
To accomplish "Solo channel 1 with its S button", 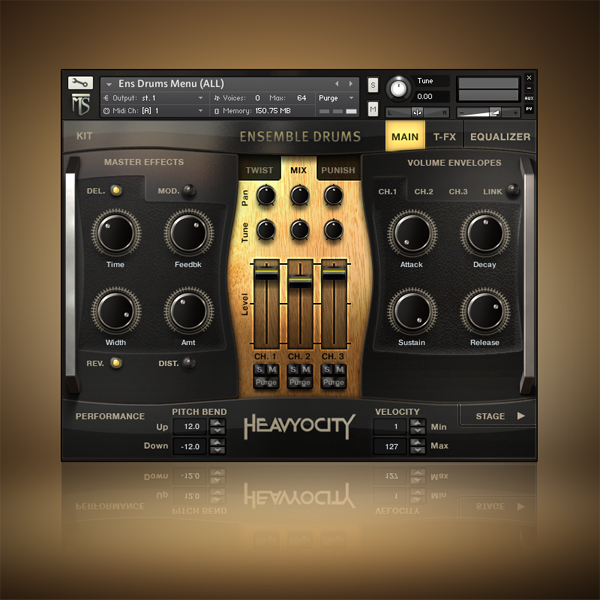I will pyautogui.click(x=260, y=371).
